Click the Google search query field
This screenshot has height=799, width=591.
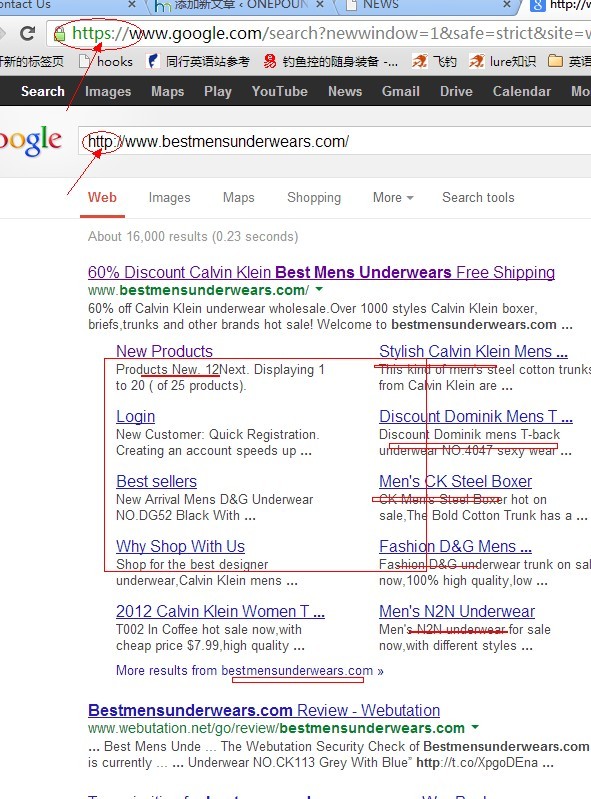(x=335, y=141)
